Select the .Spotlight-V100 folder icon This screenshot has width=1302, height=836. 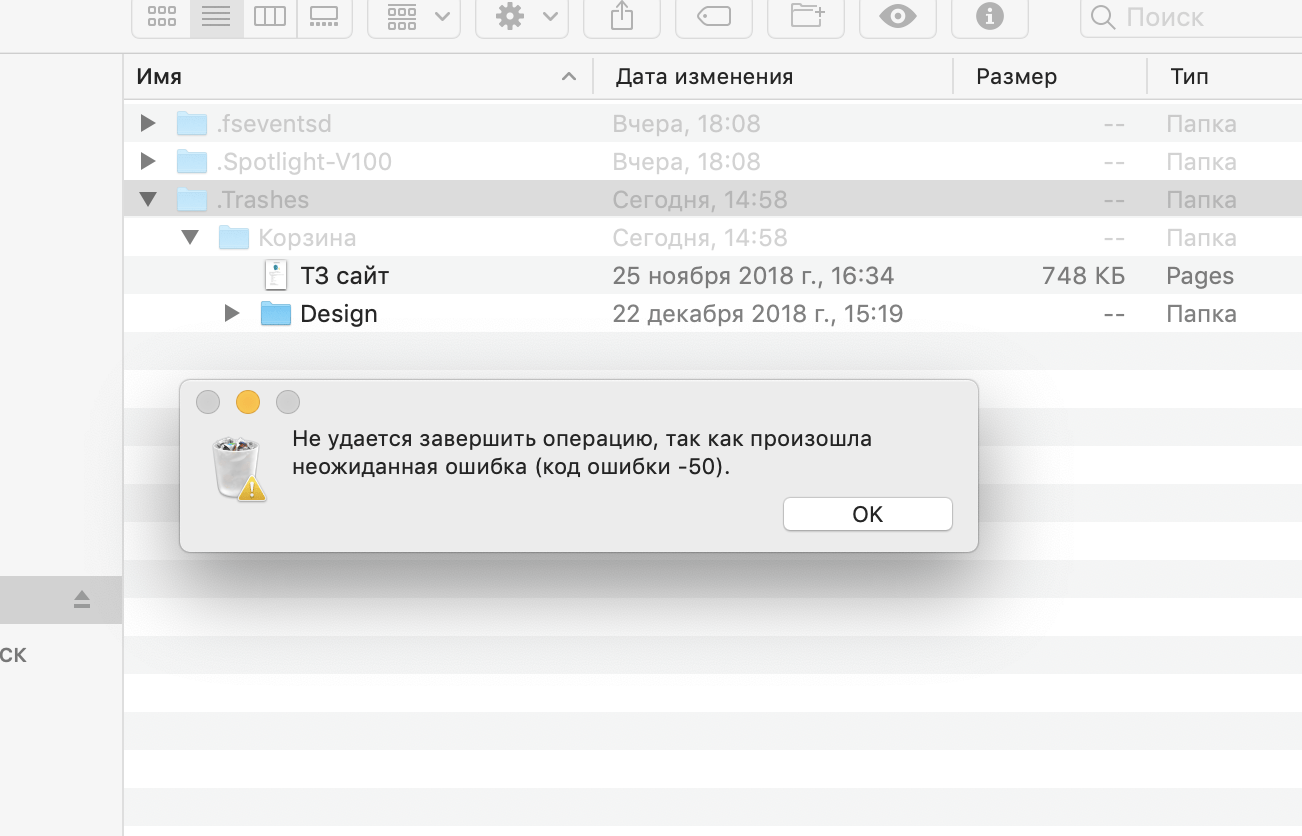pos(191,162)
